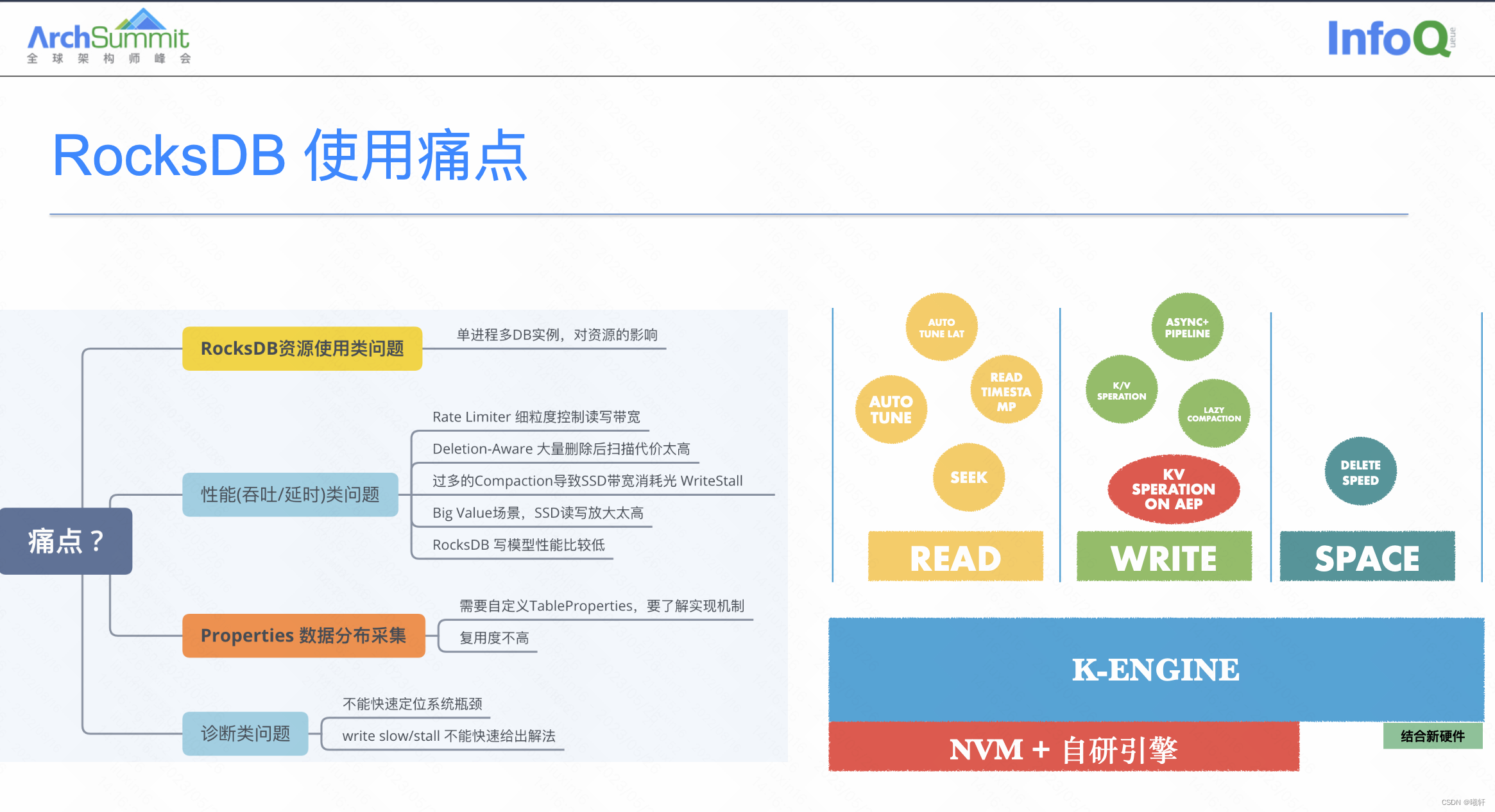The image size is (1495, 812).
Task: Click RocksDB 写模型性能比较低 line
Action: coord(518,545)
